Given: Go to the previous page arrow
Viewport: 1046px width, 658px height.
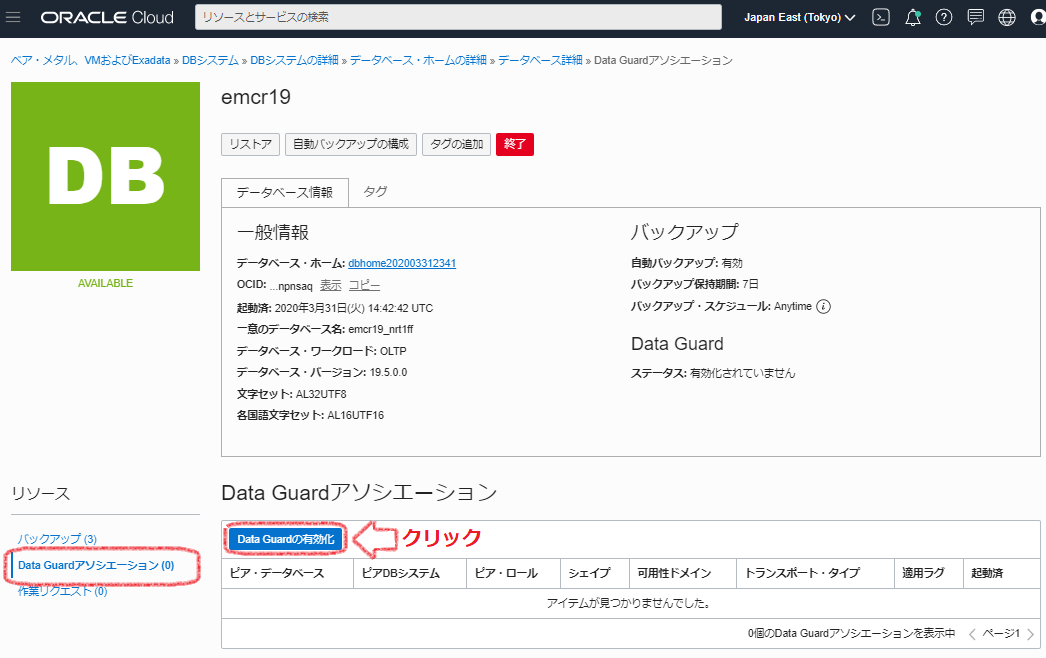Looking at the screenshot, I should pos(972,634).
